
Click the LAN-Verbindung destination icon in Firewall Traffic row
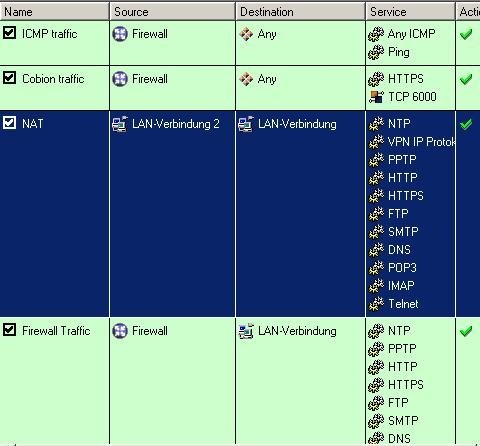point(246,331)
